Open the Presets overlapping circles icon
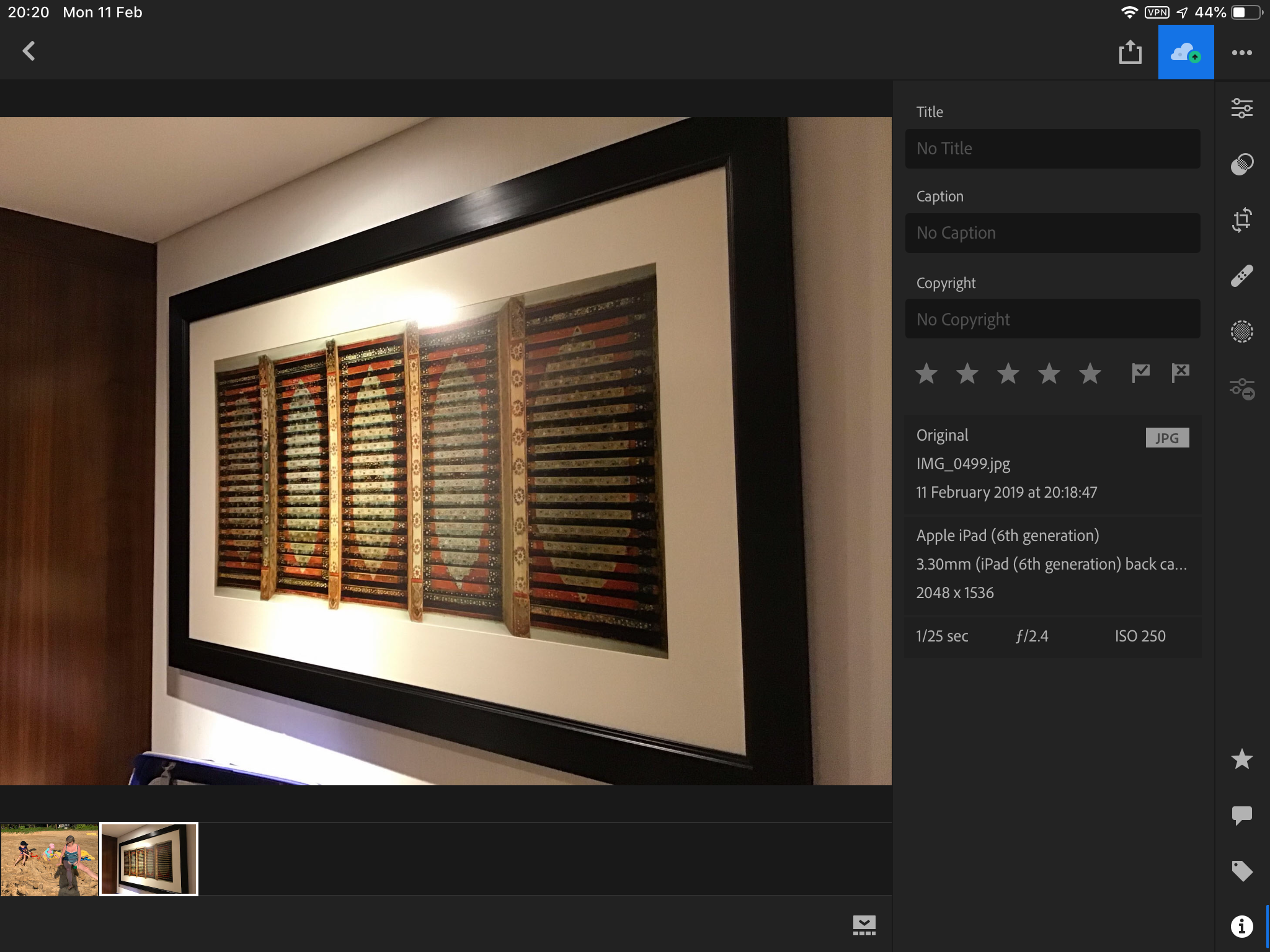The height and width of the screenshot is (952, 1270). coord(1241,164)
